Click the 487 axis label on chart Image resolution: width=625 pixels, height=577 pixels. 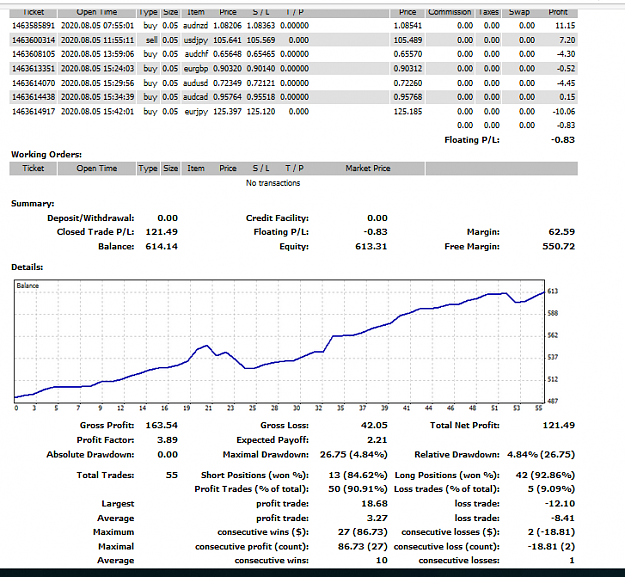click(x=553, y=401)
